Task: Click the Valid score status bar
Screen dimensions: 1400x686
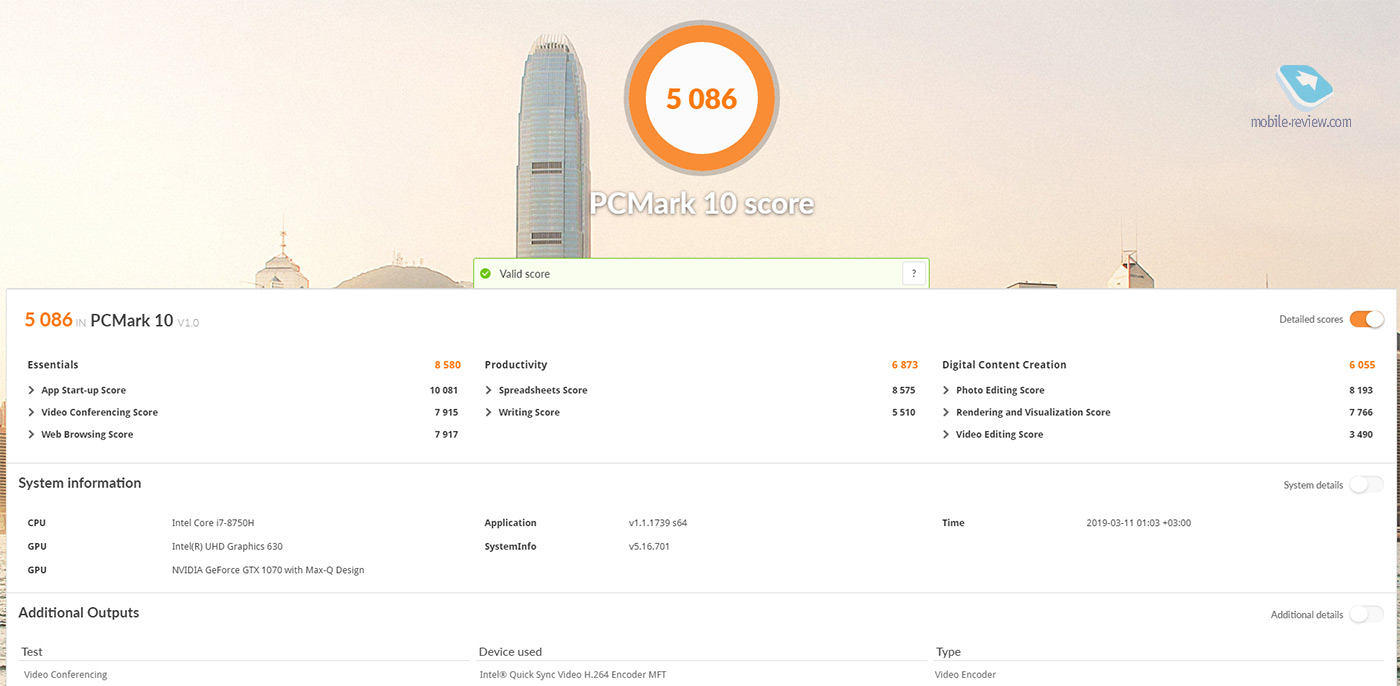Action: (x=700, y=274)
